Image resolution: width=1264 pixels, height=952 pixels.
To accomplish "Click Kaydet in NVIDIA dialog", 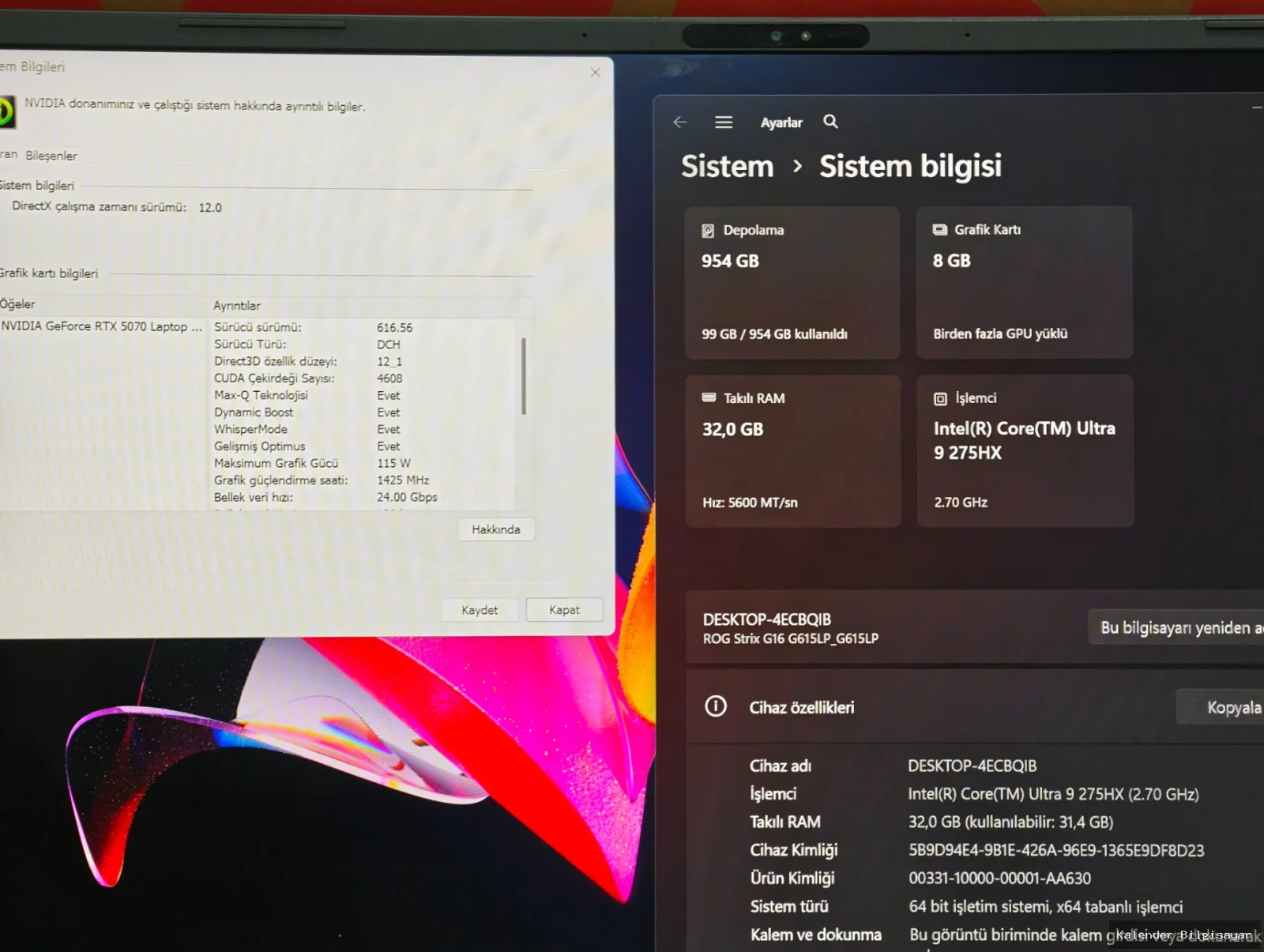I will [480, 610].
